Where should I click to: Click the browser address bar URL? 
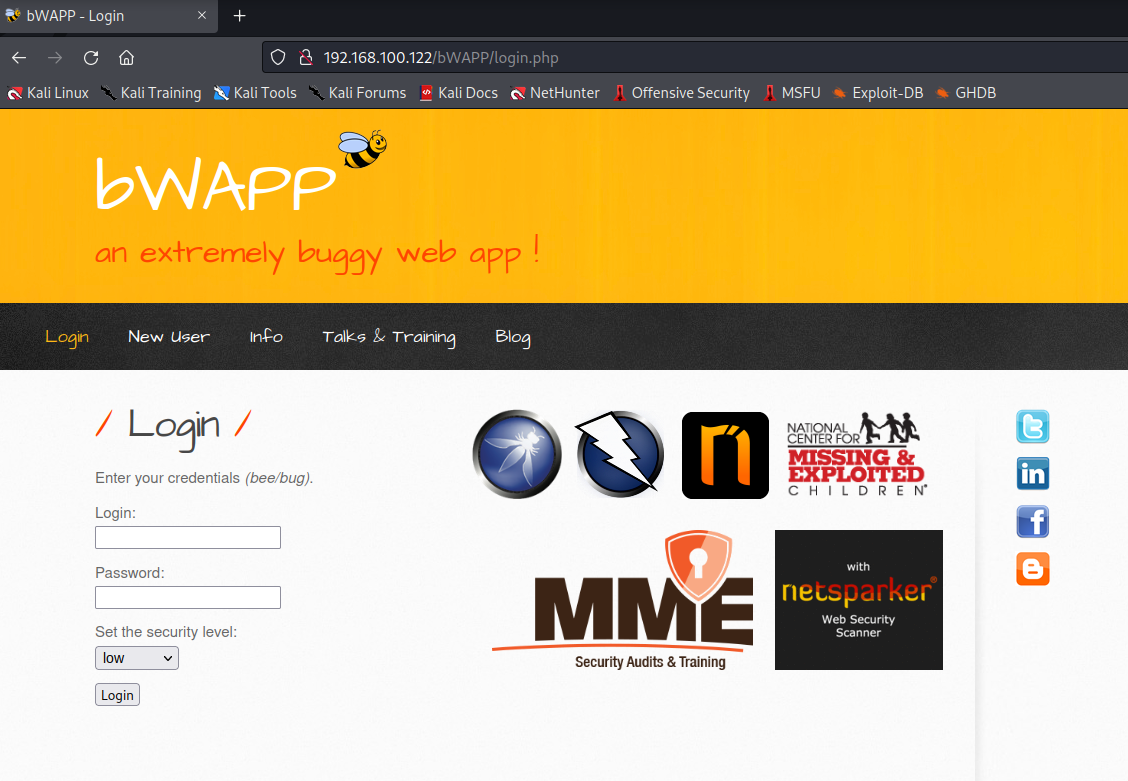[x=455, y=58]
